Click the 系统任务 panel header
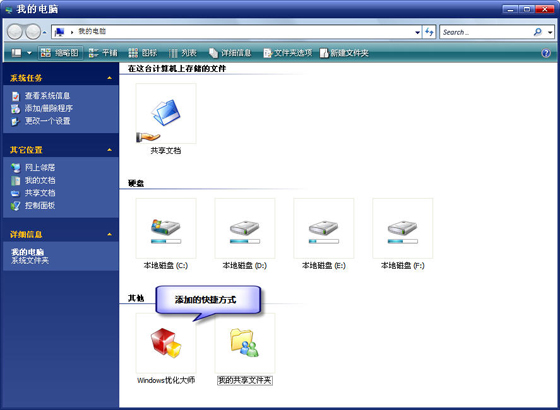Screen dimensions: 560x410 pos(61,78)
